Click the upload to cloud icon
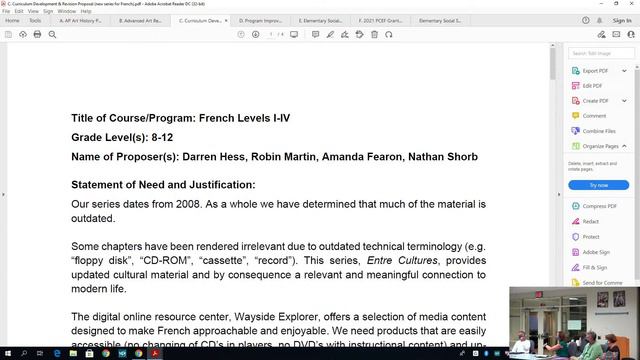640x360 pixels. [x=23, y=35]
